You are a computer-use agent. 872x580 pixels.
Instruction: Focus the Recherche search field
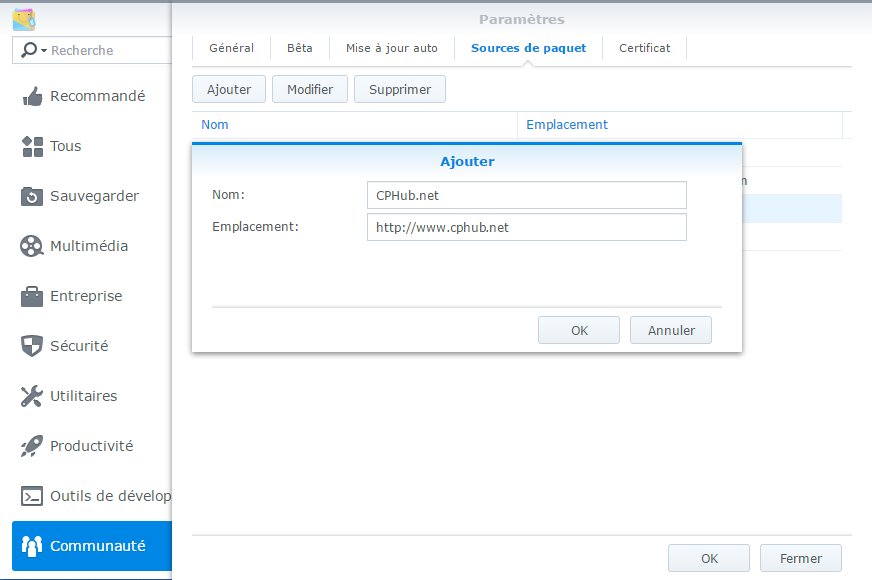coord(92,50)
